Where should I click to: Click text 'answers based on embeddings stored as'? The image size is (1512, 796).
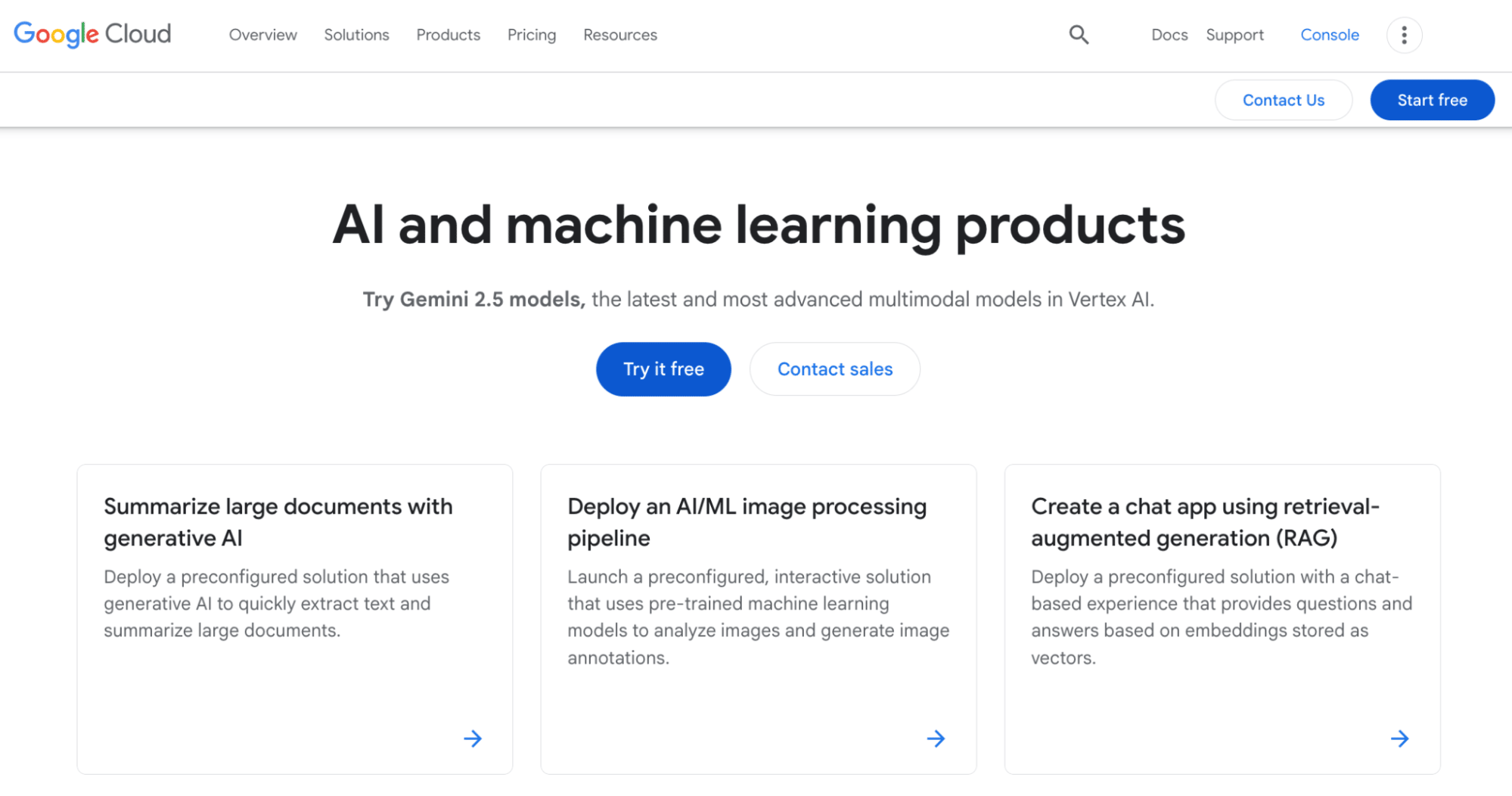click(x=1200, y=630)
